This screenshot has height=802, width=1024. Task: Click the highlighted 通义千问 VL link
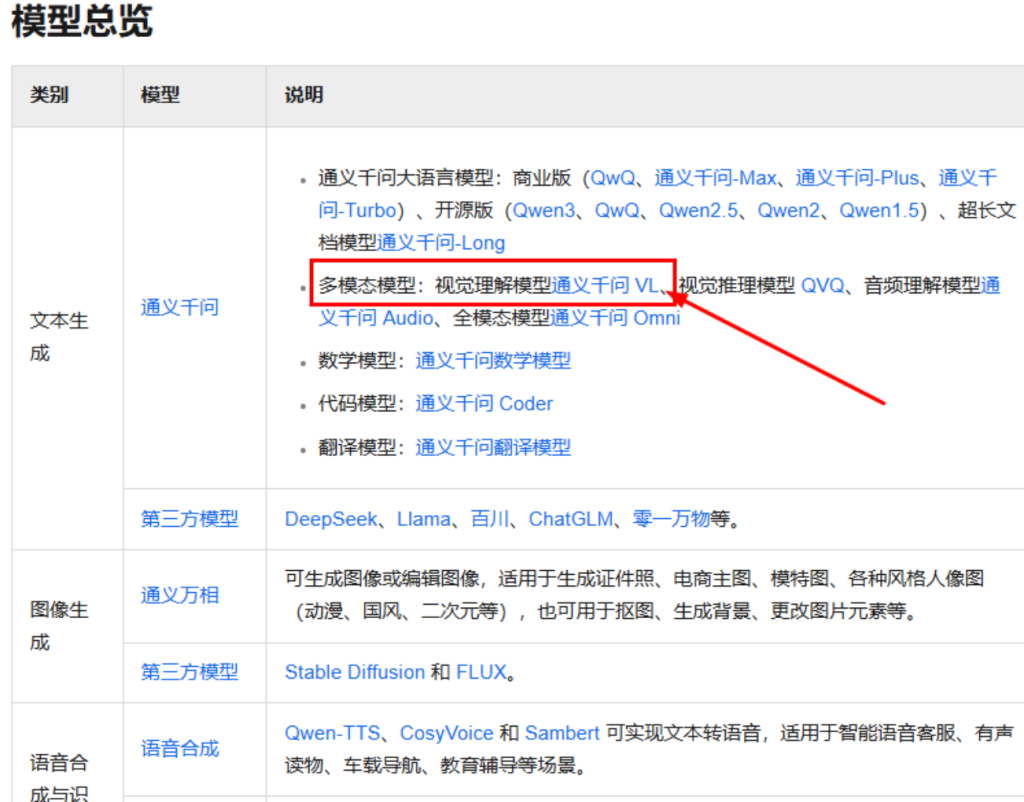(605, 286)
